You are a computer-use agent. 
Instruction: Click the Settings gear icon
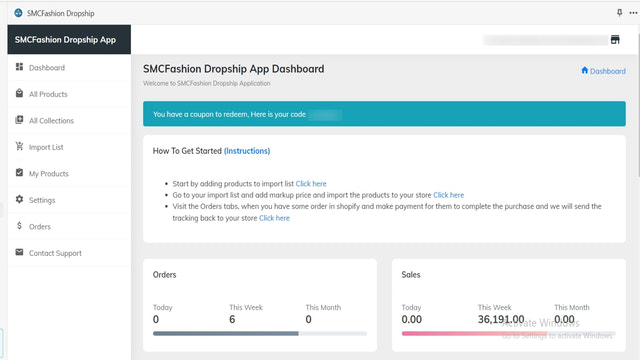click(19, 199)
